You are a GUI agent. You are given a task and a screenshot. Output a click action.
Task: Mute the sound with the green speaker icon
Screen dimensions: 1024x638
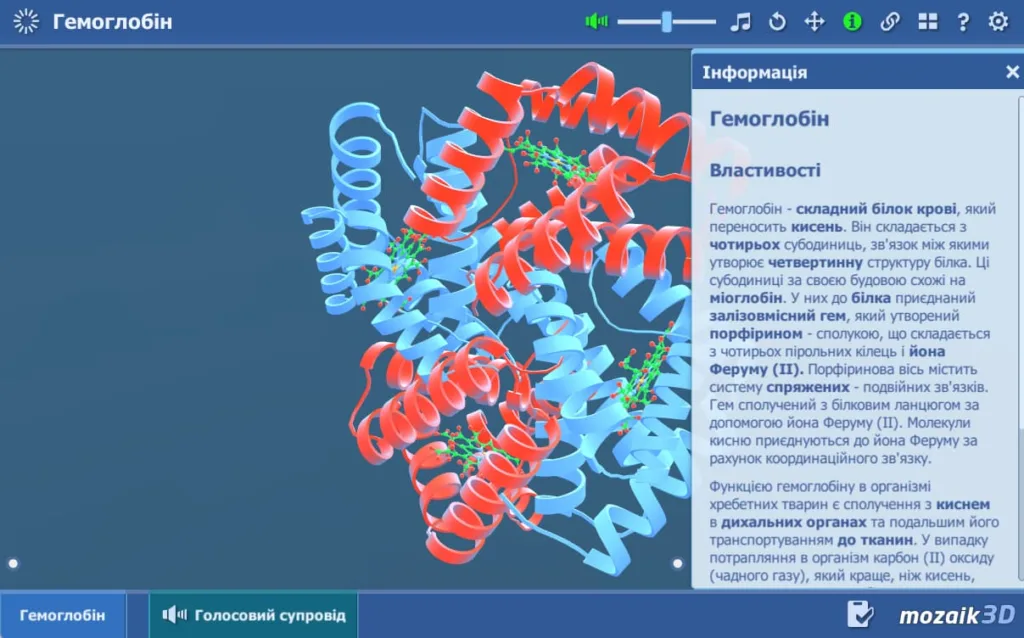pyautogui.click(x=597, y=21)
